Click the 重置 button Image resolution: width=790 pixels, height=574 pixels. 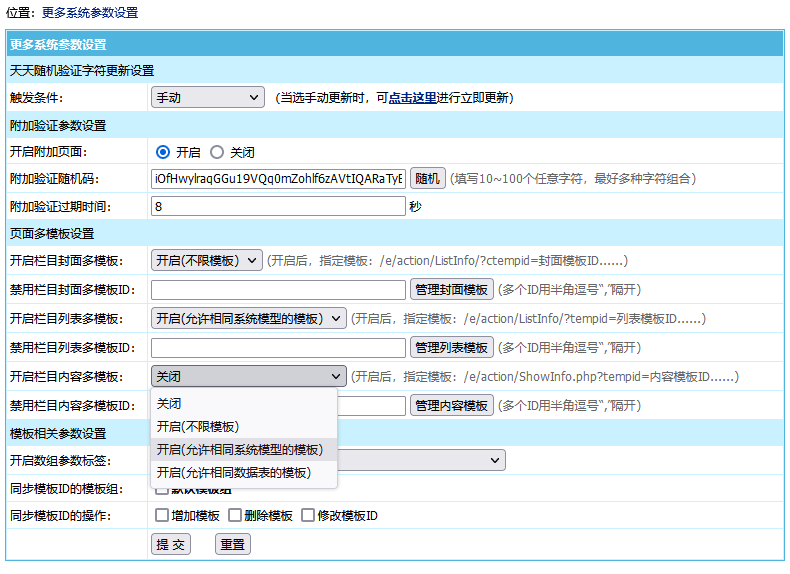[x=233, y=545]
